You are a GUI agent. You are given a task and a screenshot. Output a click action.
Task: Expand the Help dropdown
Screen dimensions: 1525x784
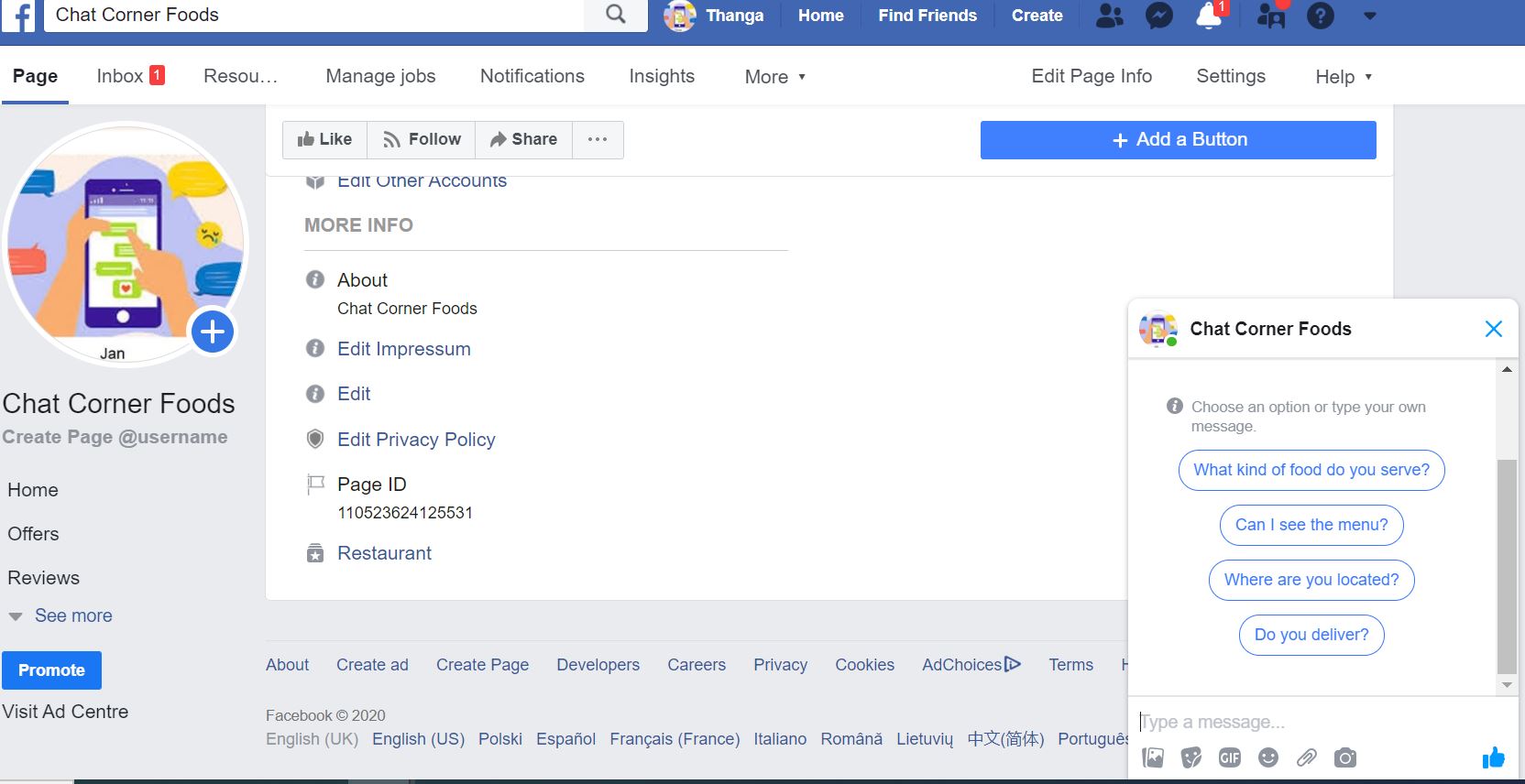(x=1344, y=77)
